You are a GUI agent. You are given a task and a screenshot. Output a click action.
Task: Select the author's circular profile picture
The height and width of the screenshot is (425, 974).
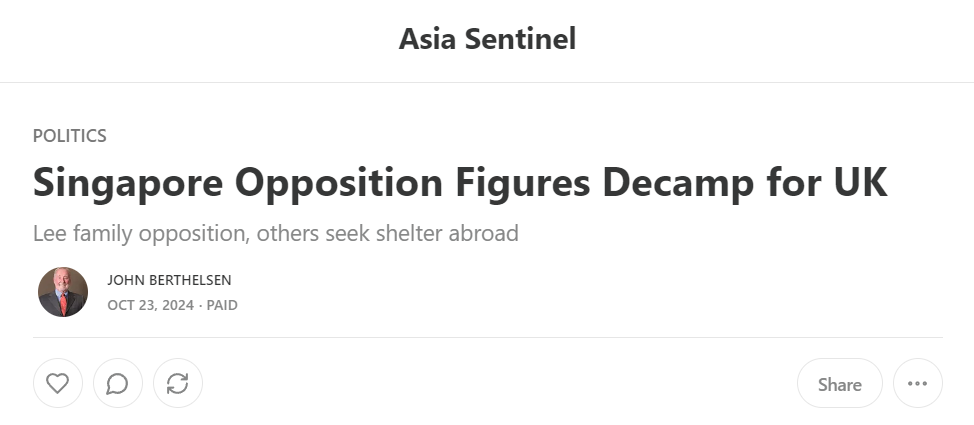point(63,292)
